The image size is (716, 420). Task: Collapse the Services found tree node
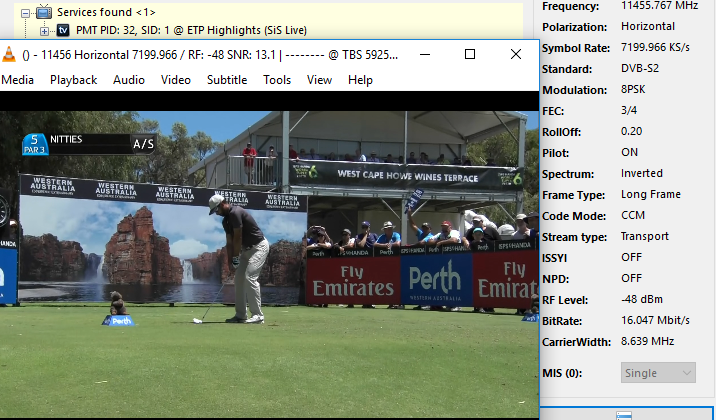point(26,12)
